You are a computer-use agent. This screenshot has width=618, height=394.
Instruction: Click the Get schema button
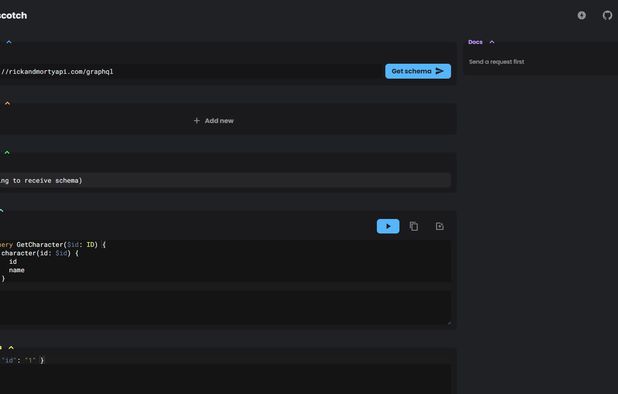coord(418,71)
